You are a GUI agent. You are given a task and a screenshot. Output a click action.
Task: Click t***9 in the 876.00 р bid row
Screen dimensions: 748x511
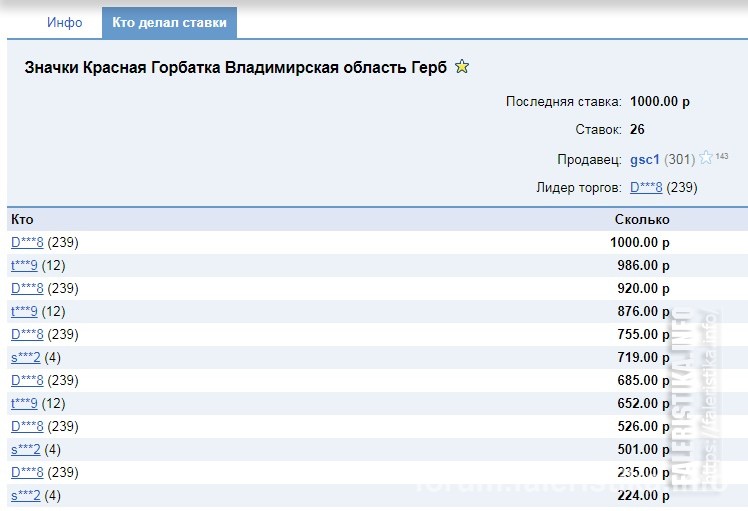pos(24,312)
